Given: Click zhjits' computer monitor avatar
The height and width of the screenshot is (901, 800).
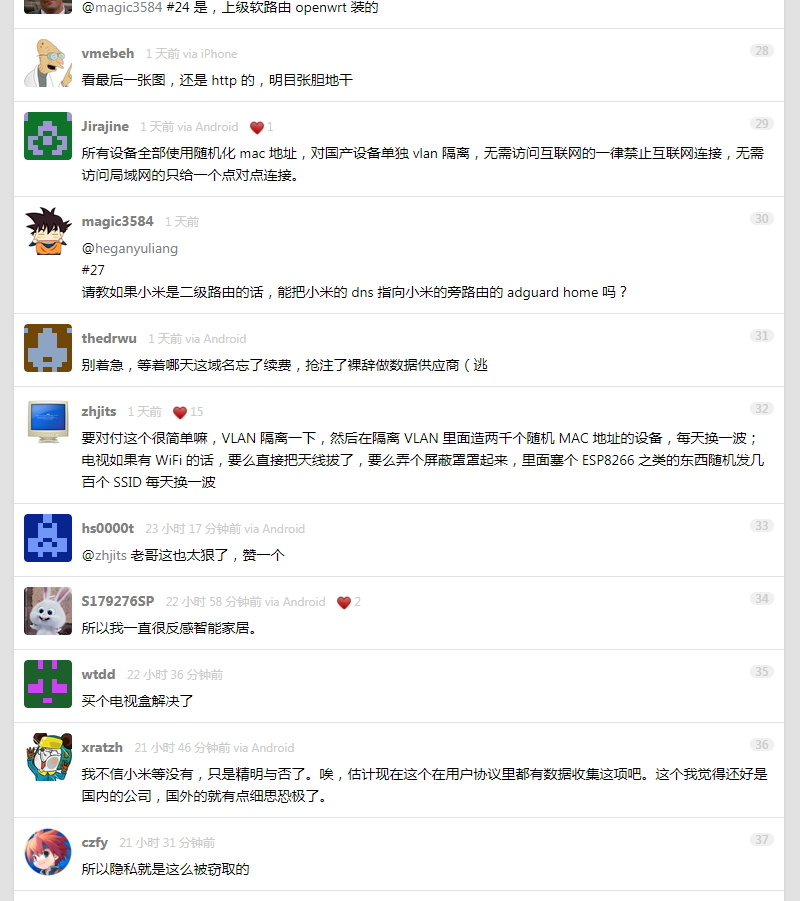Looking at the screenshot, I should tap(48, 421).
